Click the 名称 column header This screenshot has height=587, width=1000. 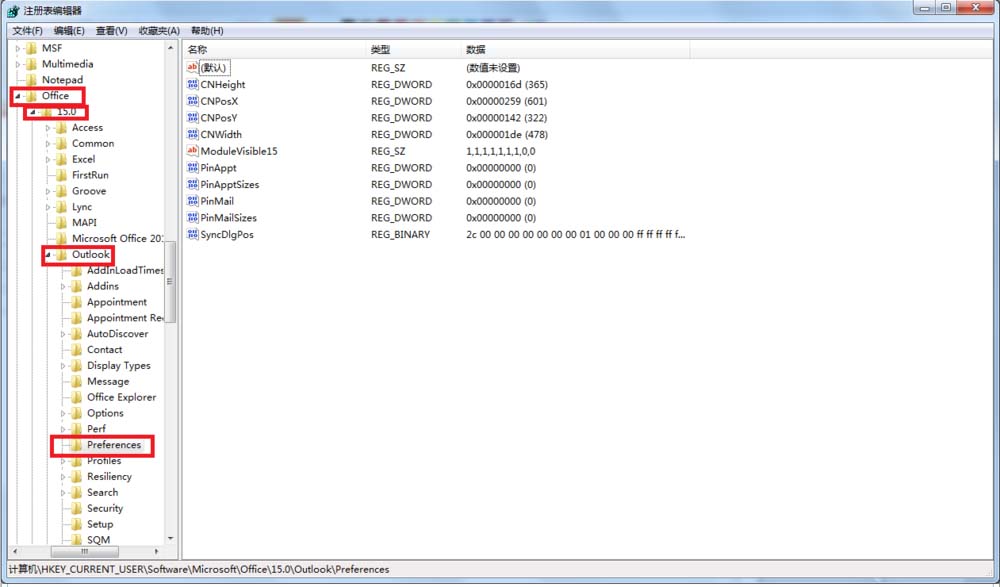coord(198,49)
